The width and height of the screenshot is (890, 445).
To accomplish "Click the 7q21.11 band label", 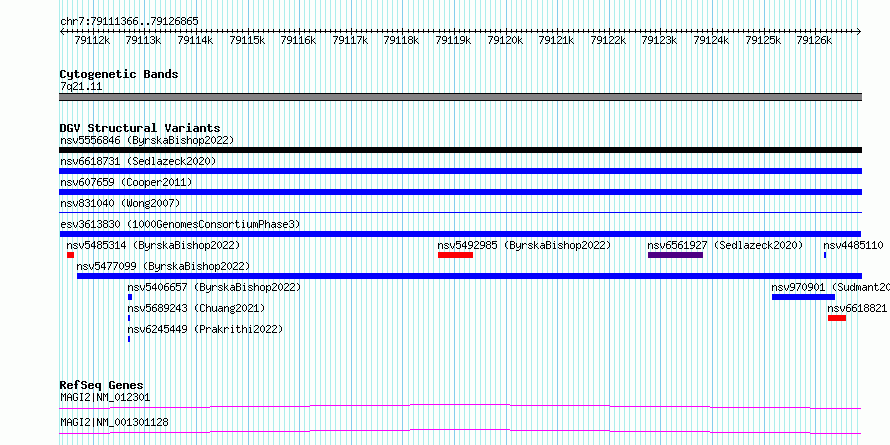I will [81, 86].
